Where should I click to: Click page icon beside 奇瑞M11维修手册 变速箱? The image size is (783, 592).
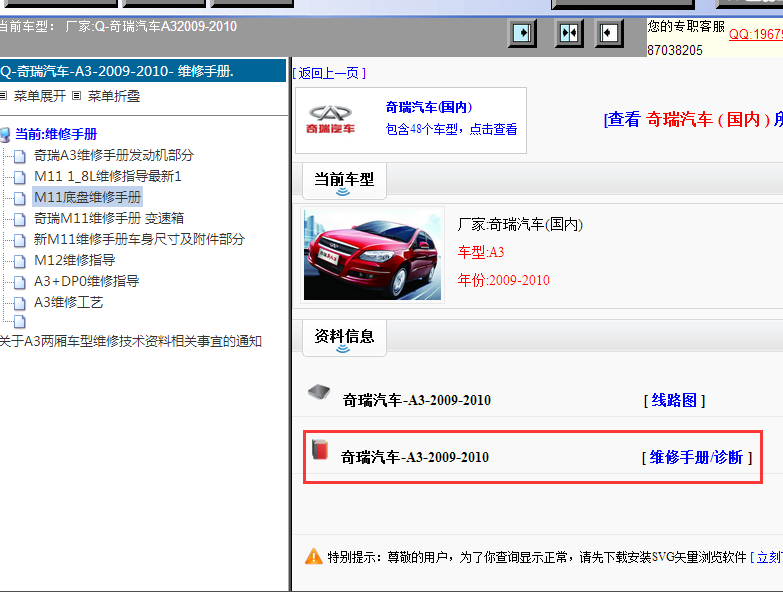[19, 219]
